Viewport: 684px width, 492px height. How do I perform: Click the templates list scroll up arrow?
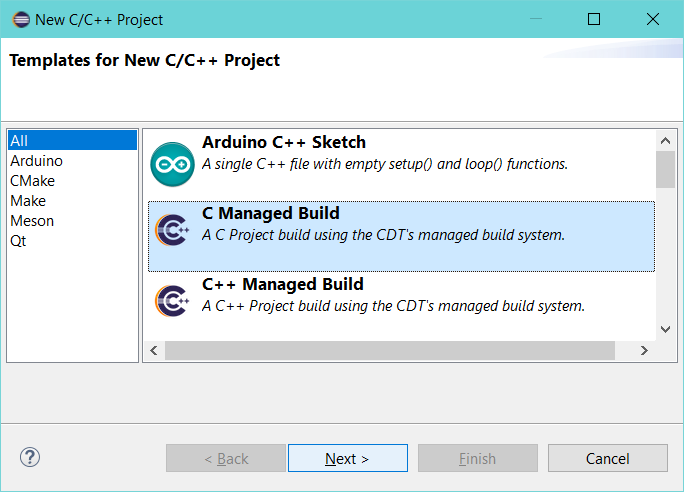click(x=665, y=140)
